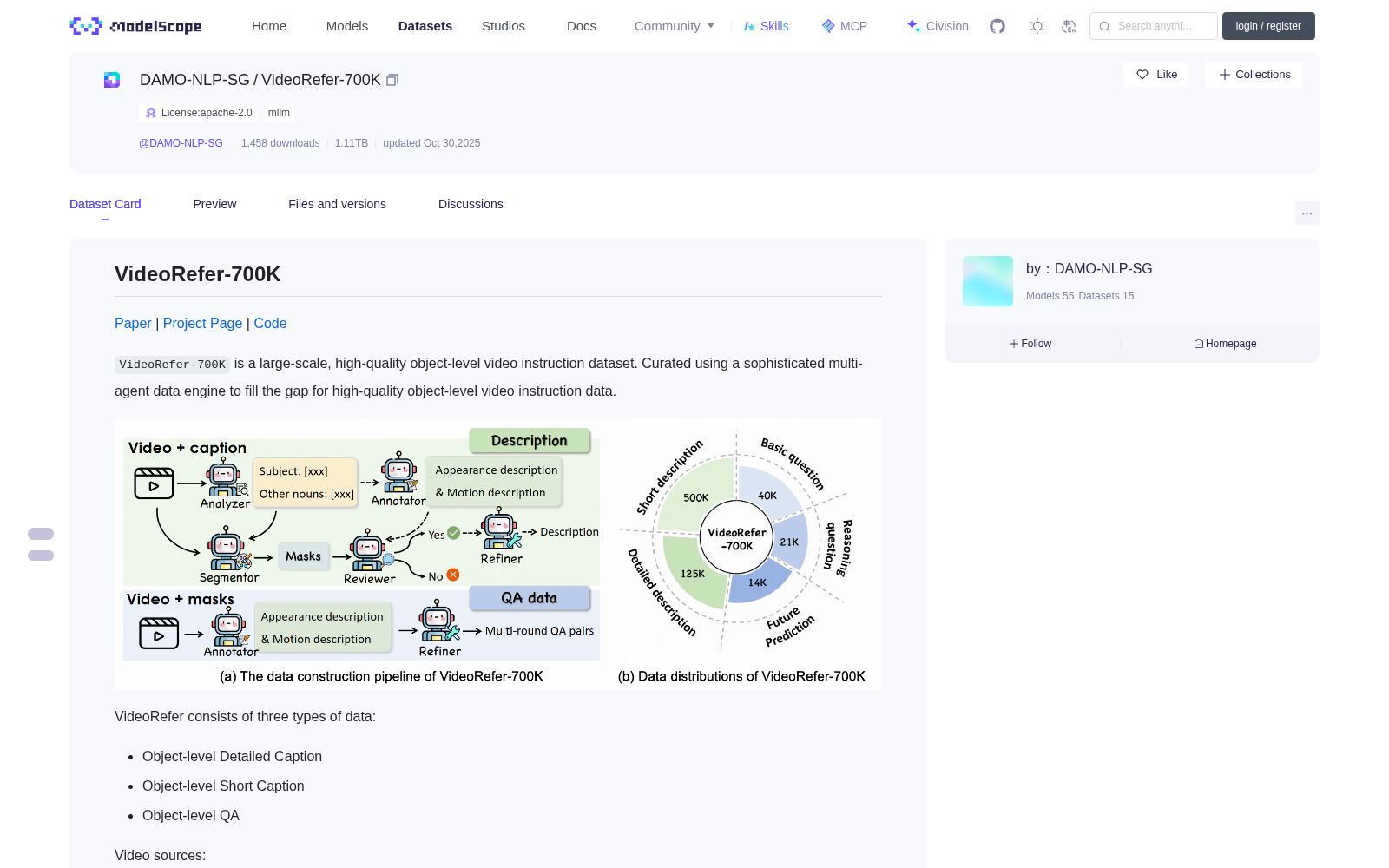Open MCP from the navbar
The width and height of the screenshot is (1389, 868).
(845, 26)
